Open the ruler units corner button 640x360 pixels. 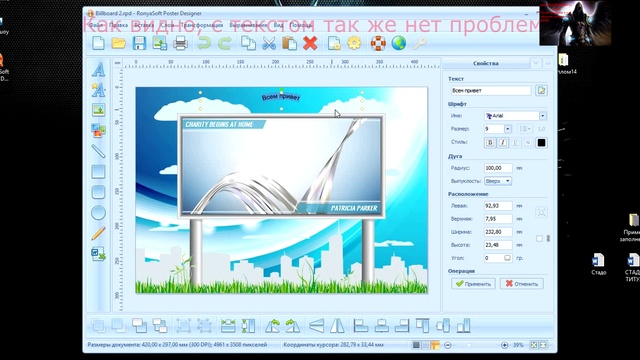pyautogui.click(x=118, y=63)
